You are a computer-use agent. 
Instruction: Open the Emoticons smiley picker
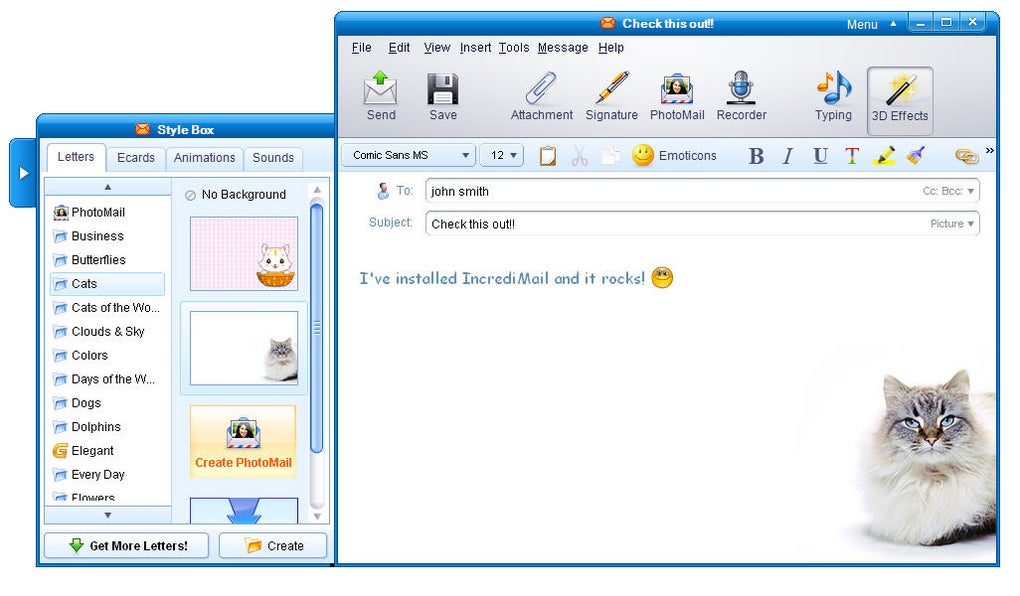point(674,156)
